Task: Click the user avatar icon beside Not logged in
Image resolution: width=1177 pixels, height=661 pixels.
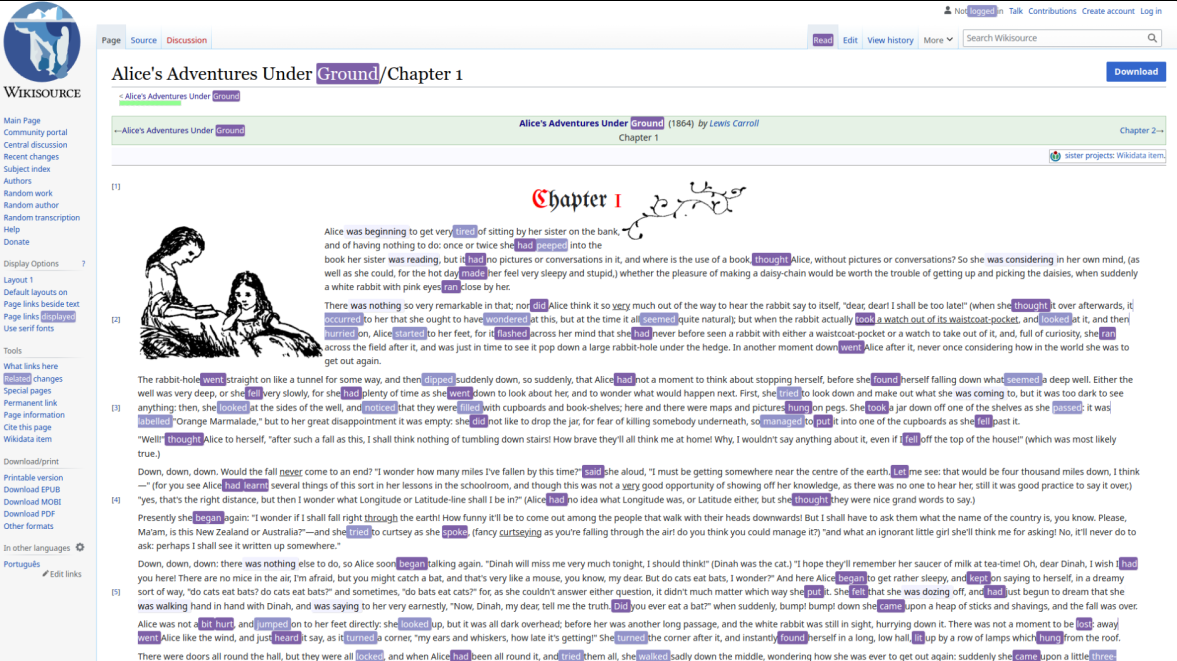Action: [947, 11]
